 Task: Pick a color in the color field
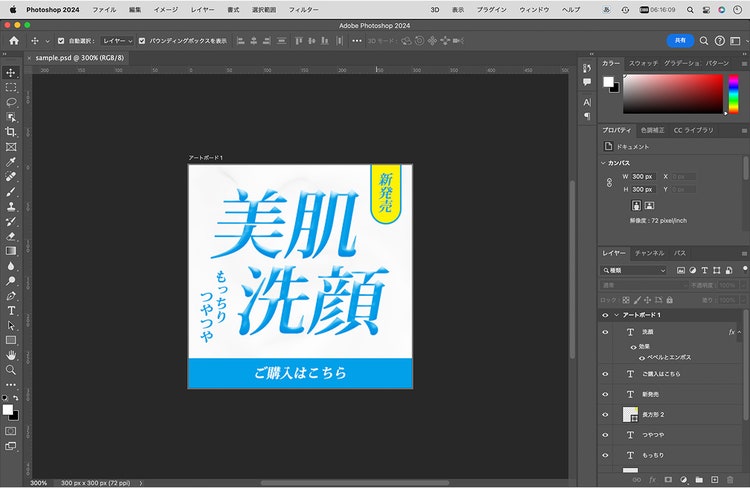673,94
